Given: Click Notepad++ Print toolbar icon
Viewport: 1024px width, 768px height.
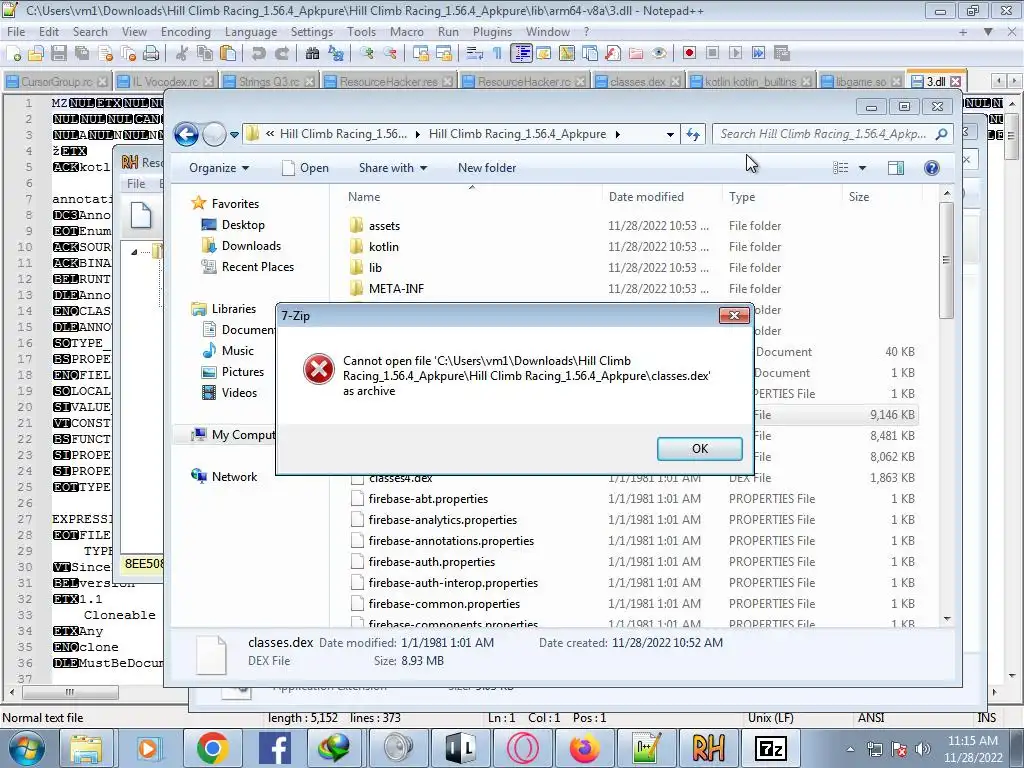Looking at the screenshot, I should point(151,54).
